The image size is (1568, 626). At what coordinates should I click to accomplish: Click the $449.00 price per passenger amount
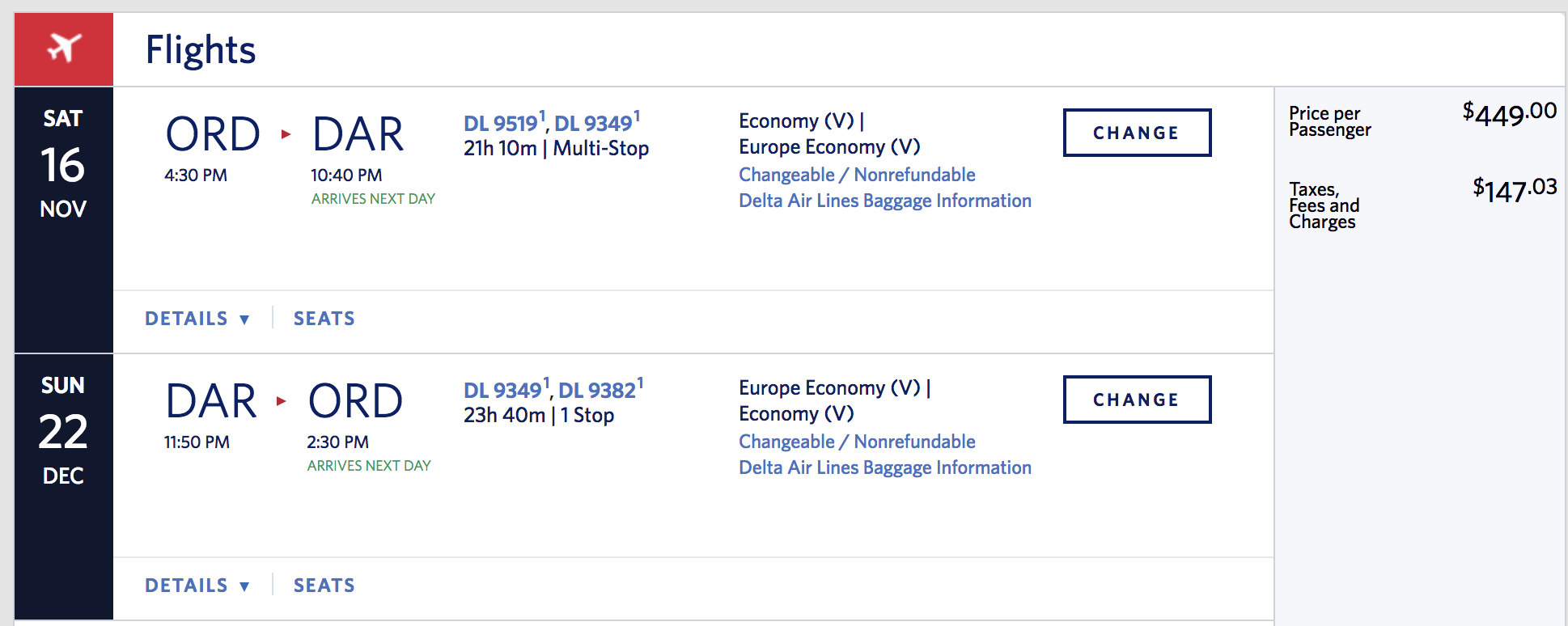tap(1509, 114)
